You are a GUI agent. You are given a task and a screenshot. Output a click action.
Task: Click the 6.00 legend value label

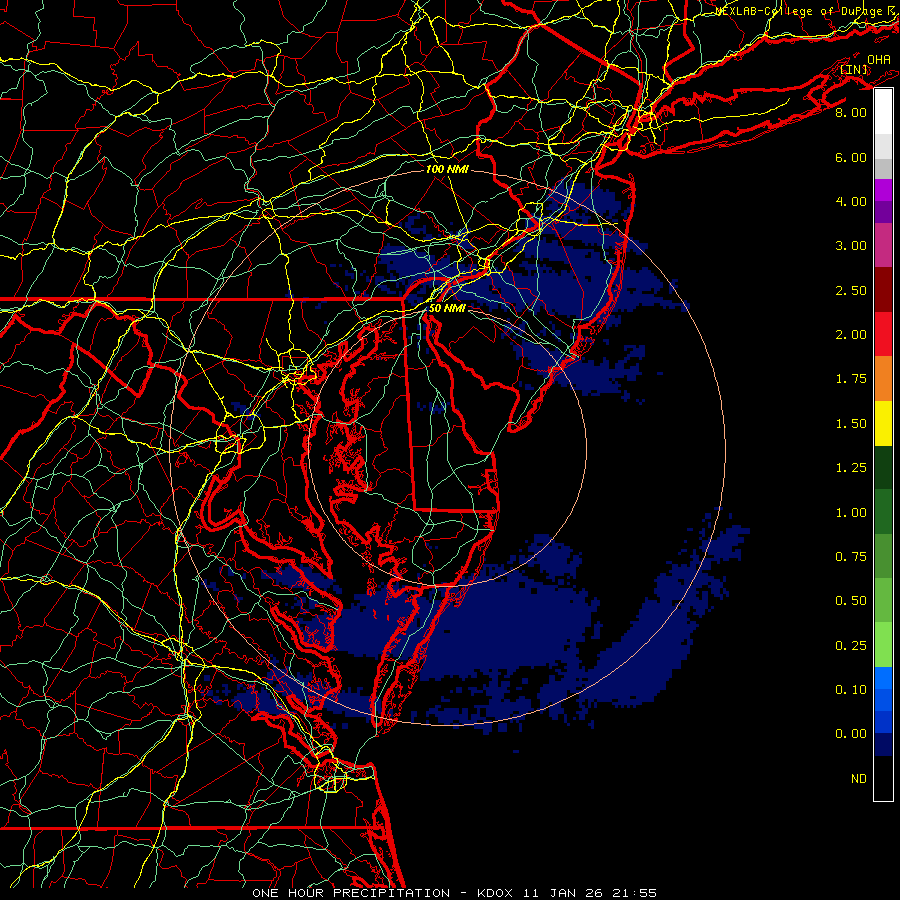coord(851,157)
